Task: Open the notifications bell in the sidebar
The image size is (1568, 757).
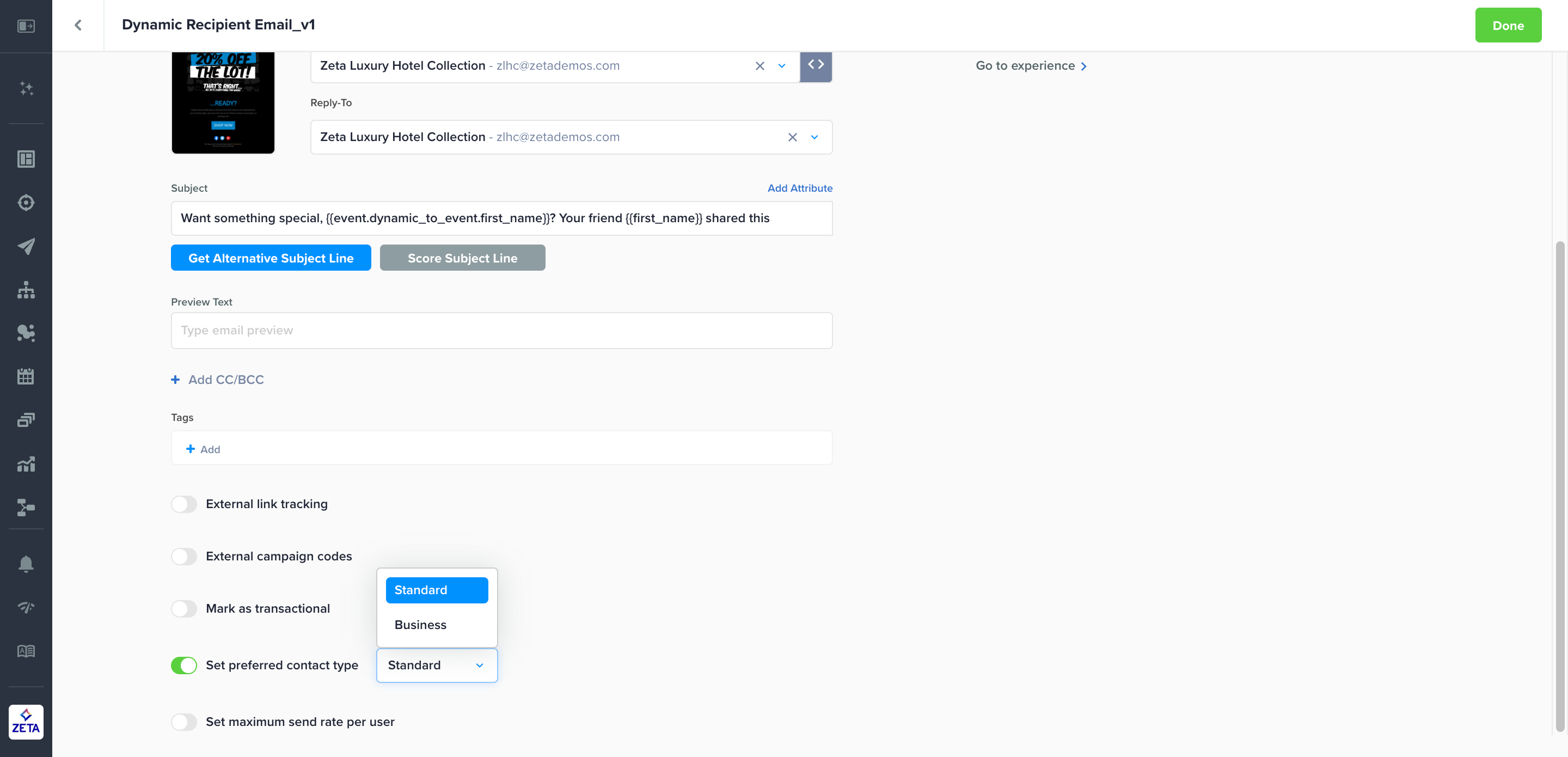Action: coord(26,563)
